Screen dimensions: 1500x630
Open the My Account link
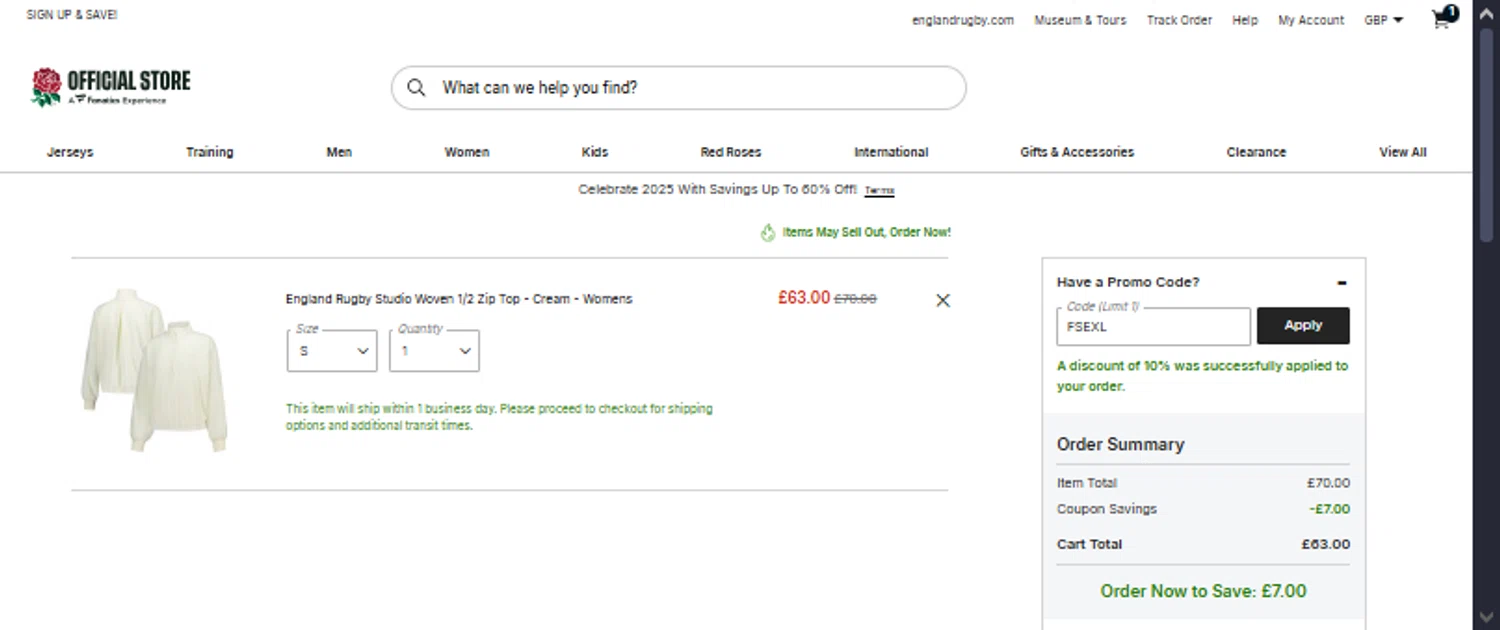[1310, 20]
